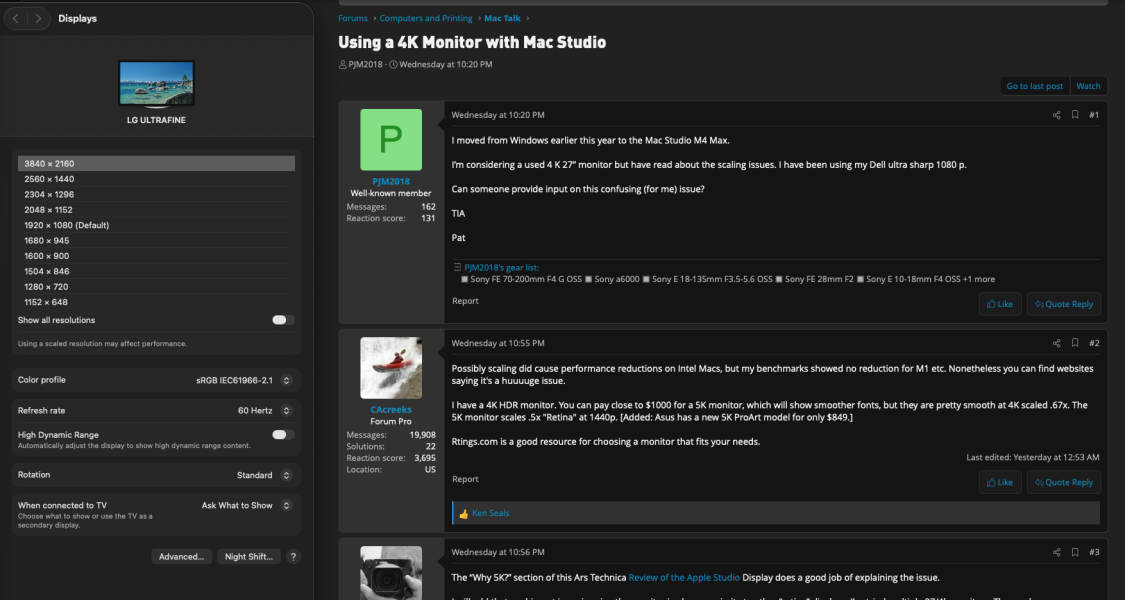Open Mac Talk breadcrumb link

click(x=502, y=18)
